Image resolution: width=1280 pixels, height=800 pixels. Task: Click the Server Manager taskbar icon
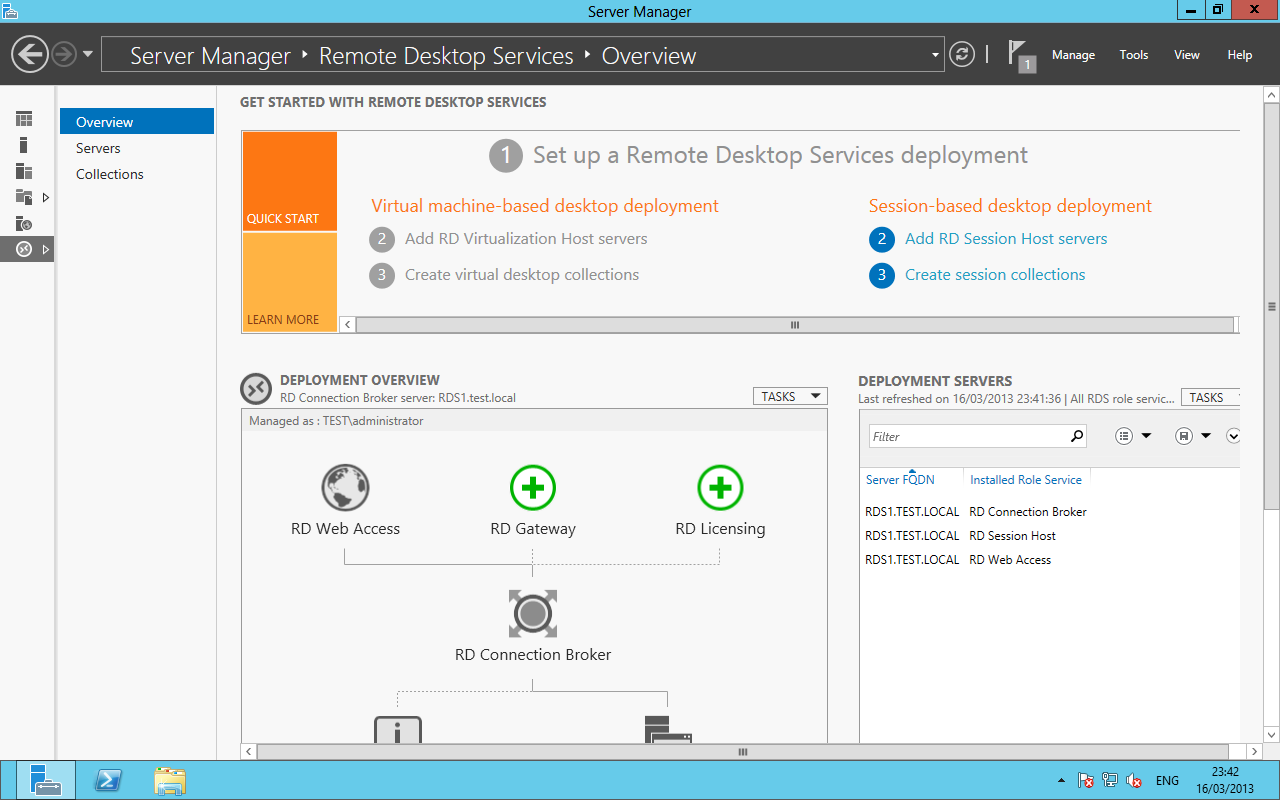[x=46, y=780]
